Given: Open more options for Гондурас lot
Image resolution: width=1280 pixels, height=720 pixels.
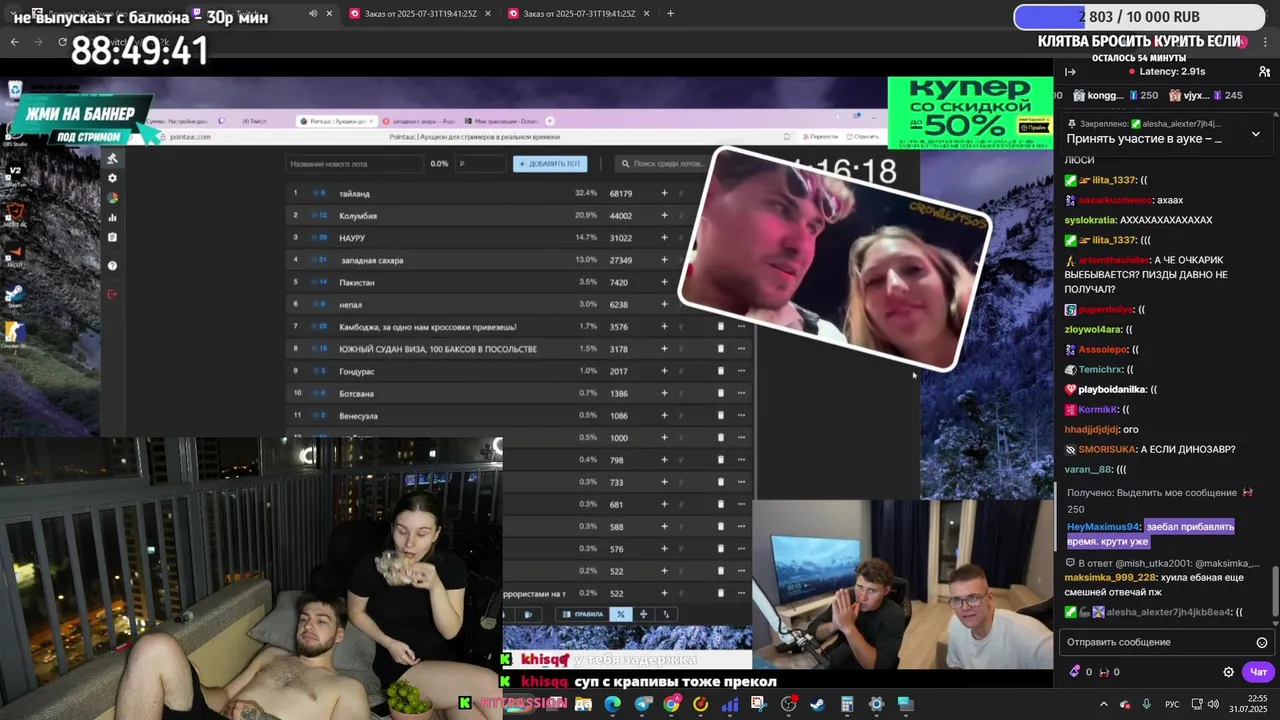Looking at the screenshot, I should coord(741,371).
